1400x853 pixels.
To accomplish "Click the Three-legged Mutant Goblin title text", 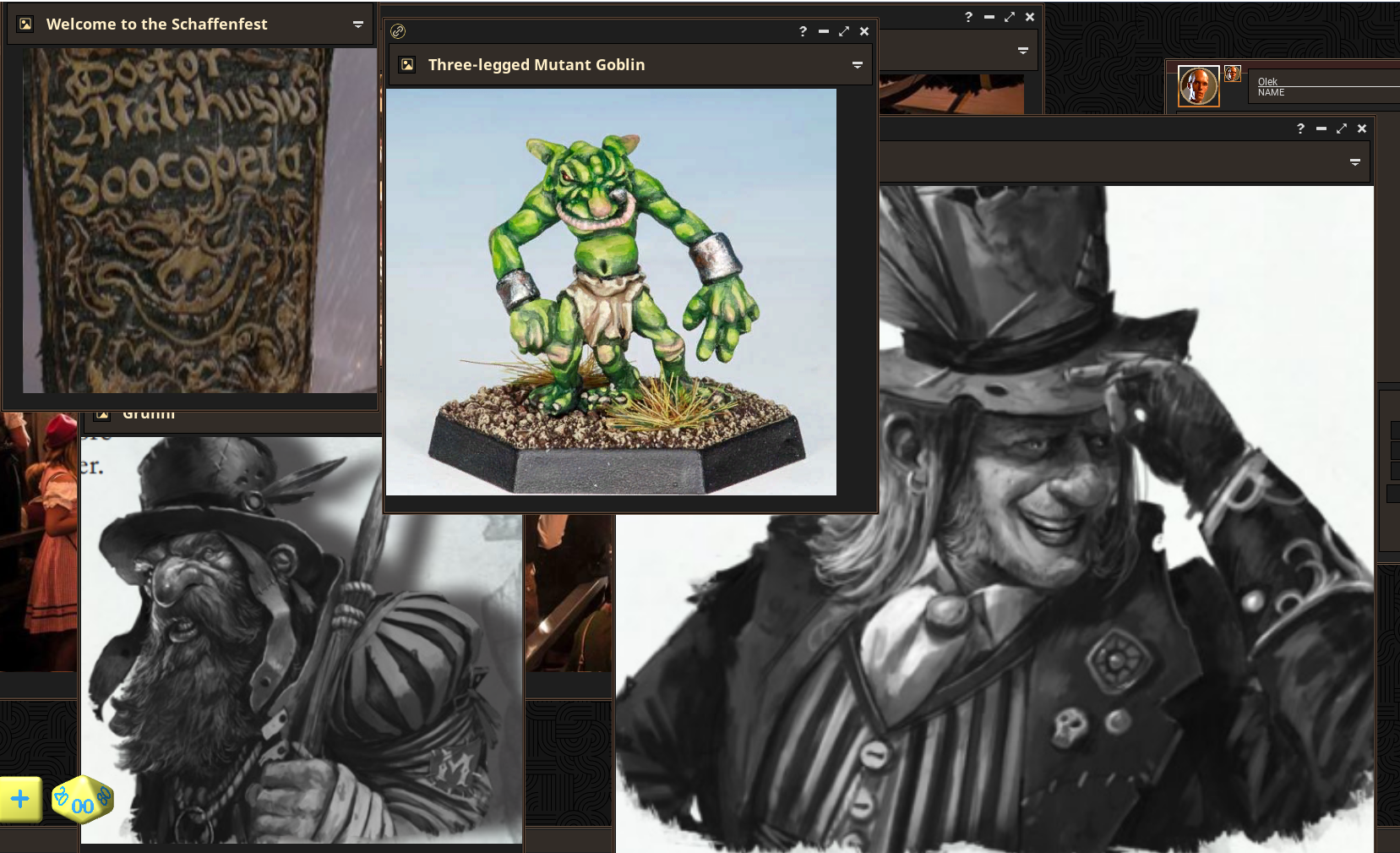I will click(537, 65).
